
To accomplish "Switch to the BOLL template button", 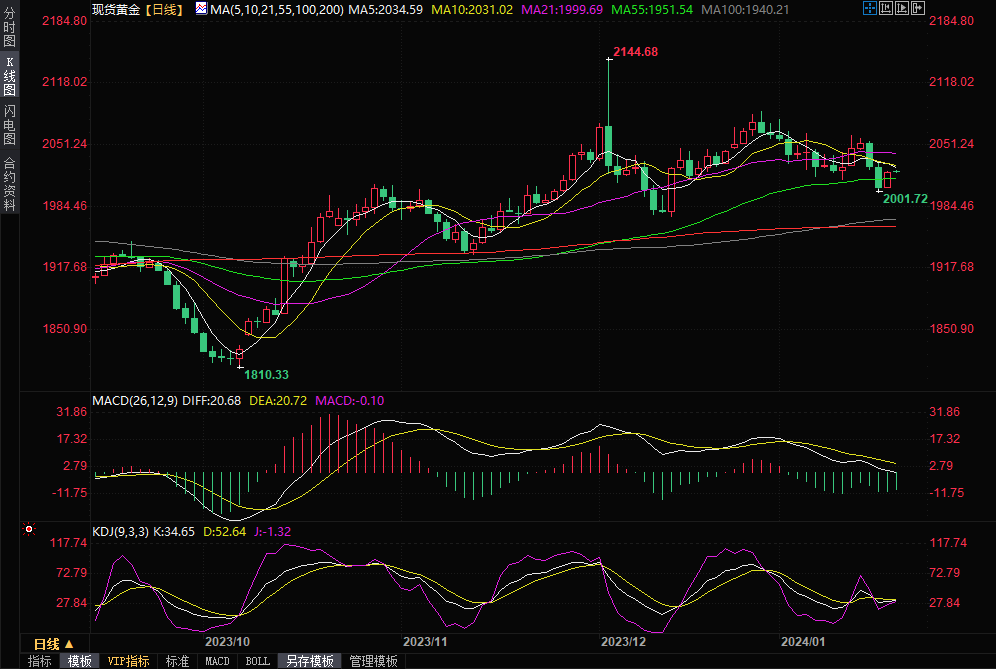I will 257,661.
